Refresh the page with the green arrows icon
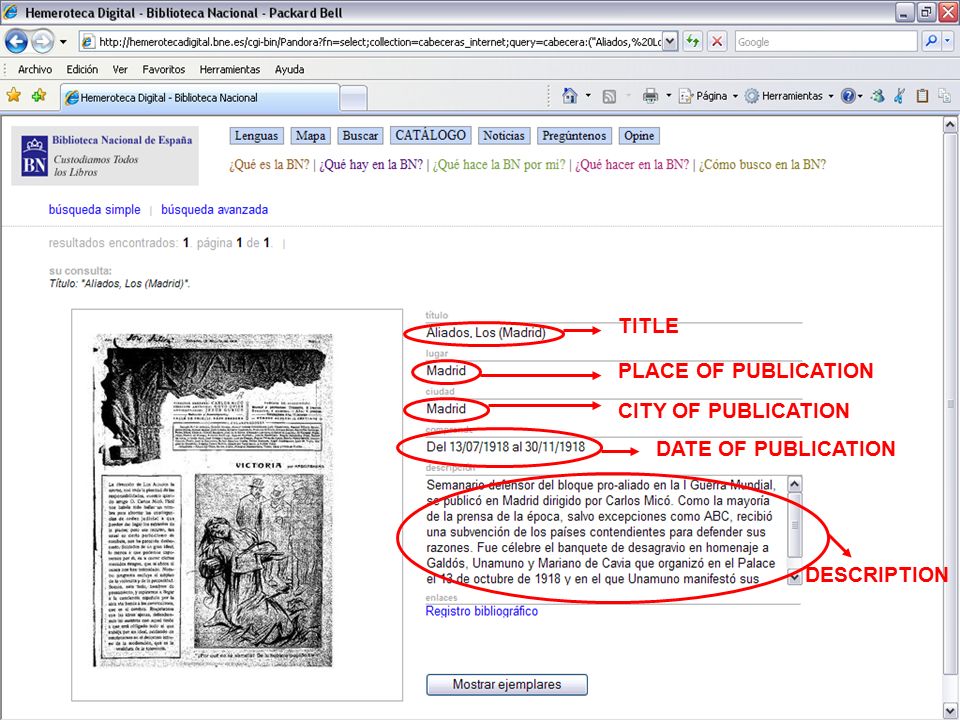 pyautogui.click(x=692, y=42)
